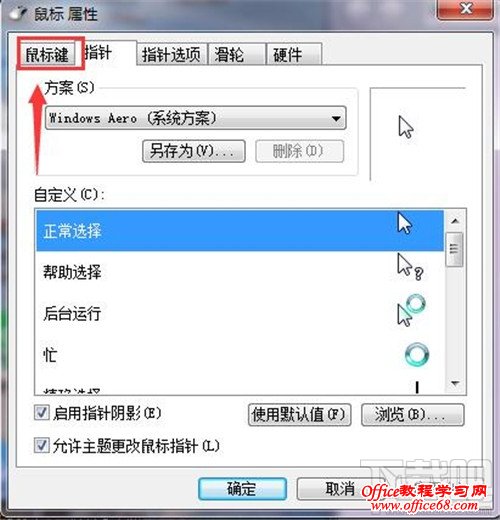Click the cursor preview arrow image
The height and width of the screenshot is (520, 500).
pyautogui.click(x=406, y=127)
